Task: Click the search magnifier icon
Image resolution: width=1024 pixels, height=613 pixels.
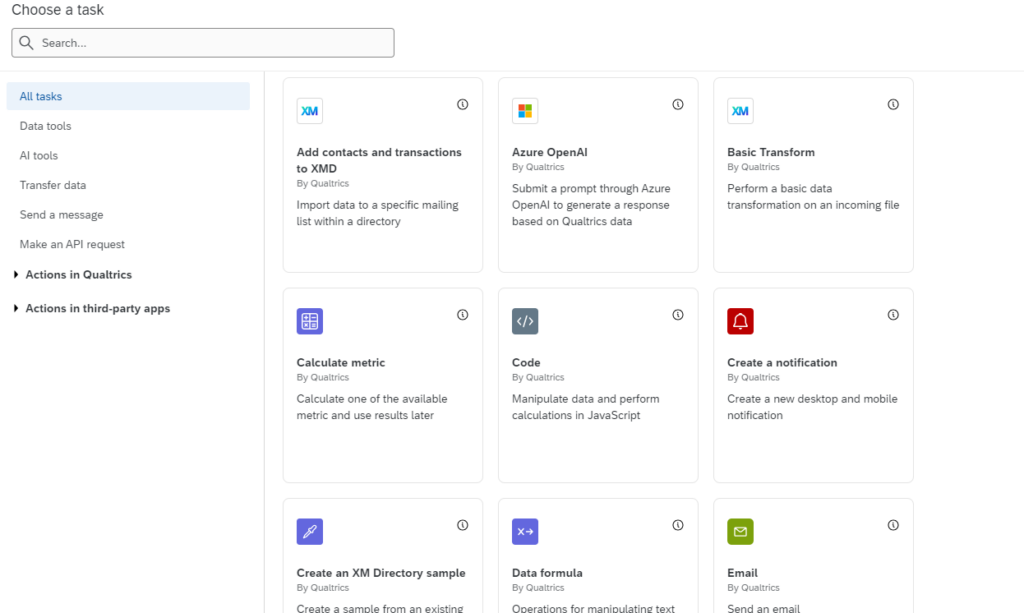Action: click(26, 42)
